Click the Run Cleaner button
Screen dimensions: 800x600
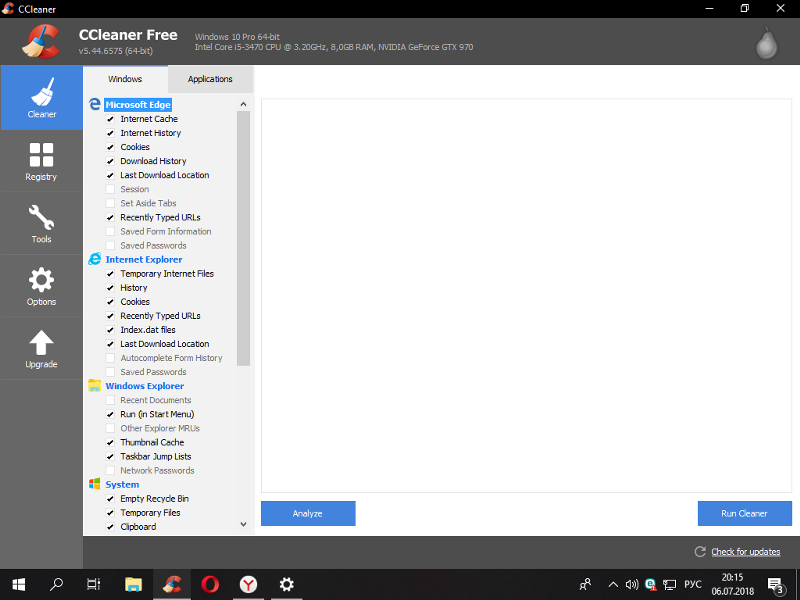(744, 513)
